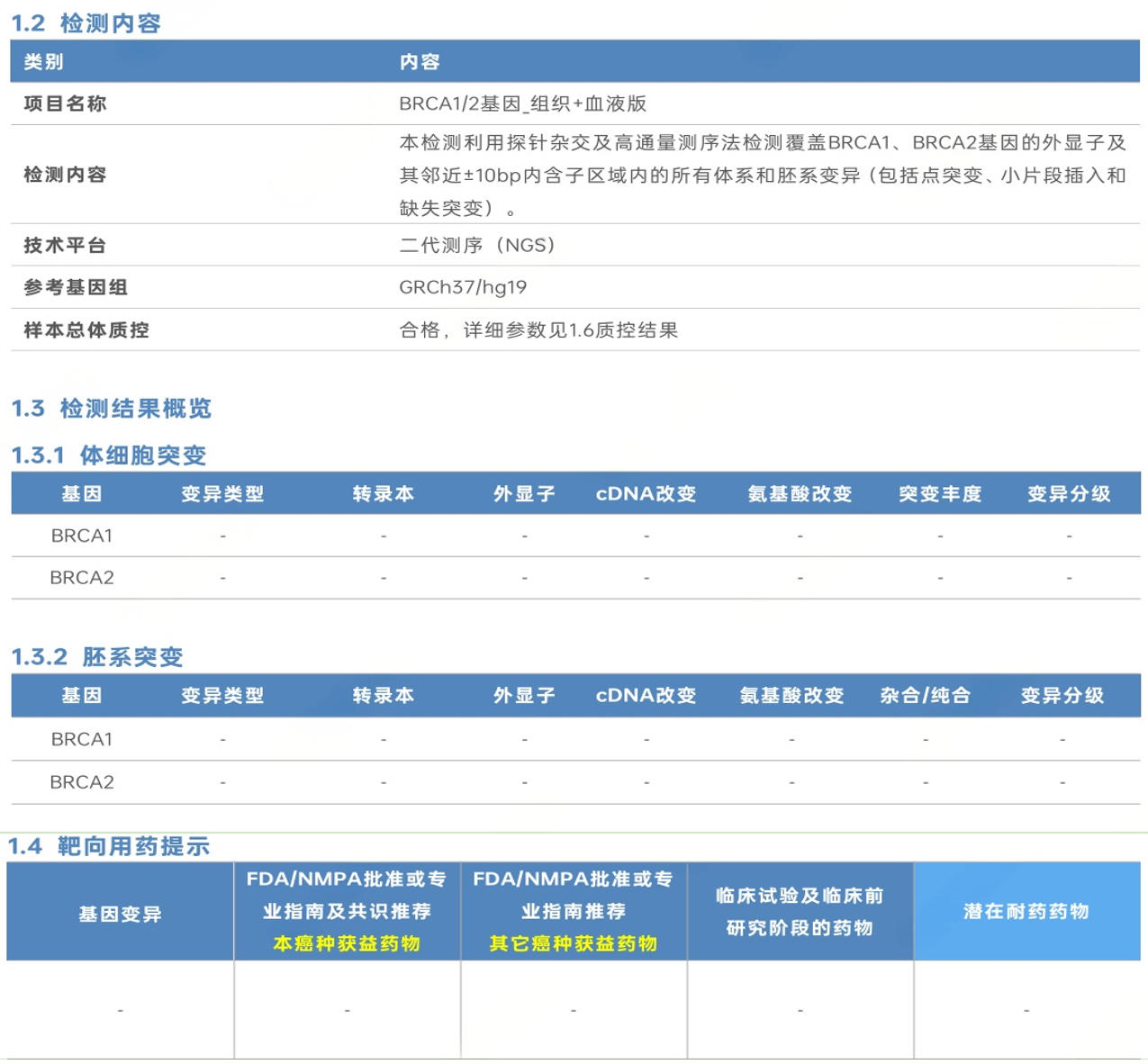The height and width of the screenshot is (1064, 1148).
Task: Select the heading '1.3.1 体细胞突变'
Action: pyautogui.click(x=109, y=455)
